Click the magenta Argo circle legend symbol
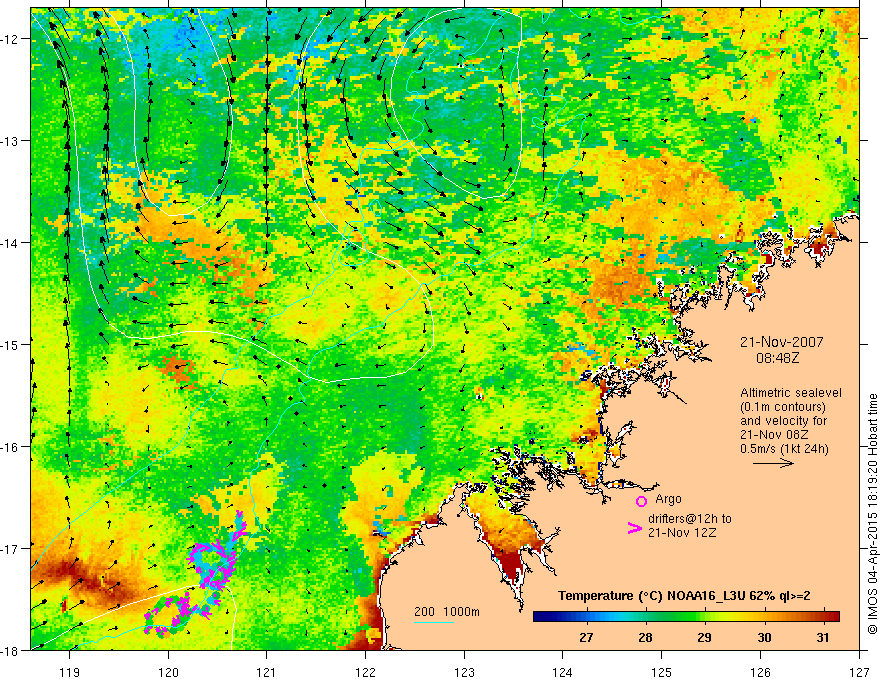880x680 pixels. pyautogui.click(x=641, y=501)
